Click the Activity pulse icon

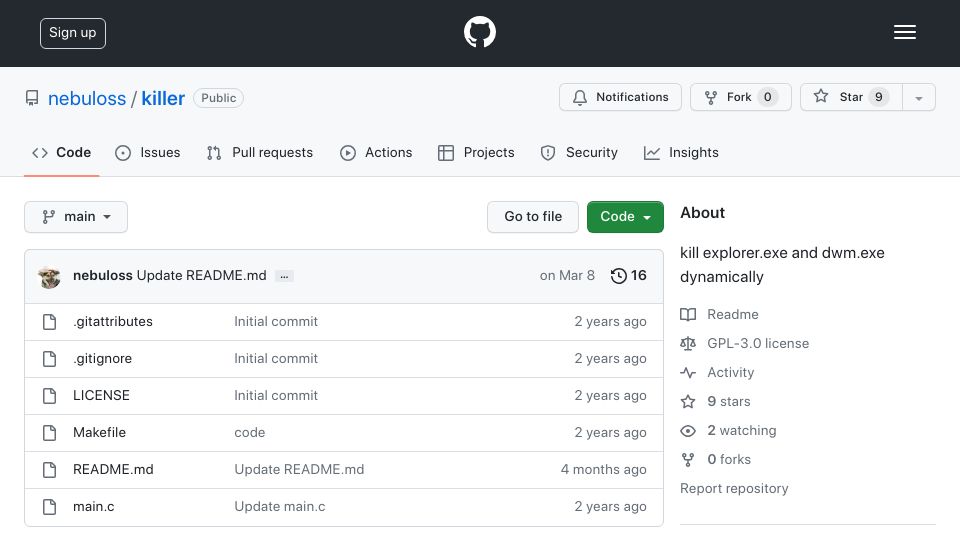coord(688,372)
